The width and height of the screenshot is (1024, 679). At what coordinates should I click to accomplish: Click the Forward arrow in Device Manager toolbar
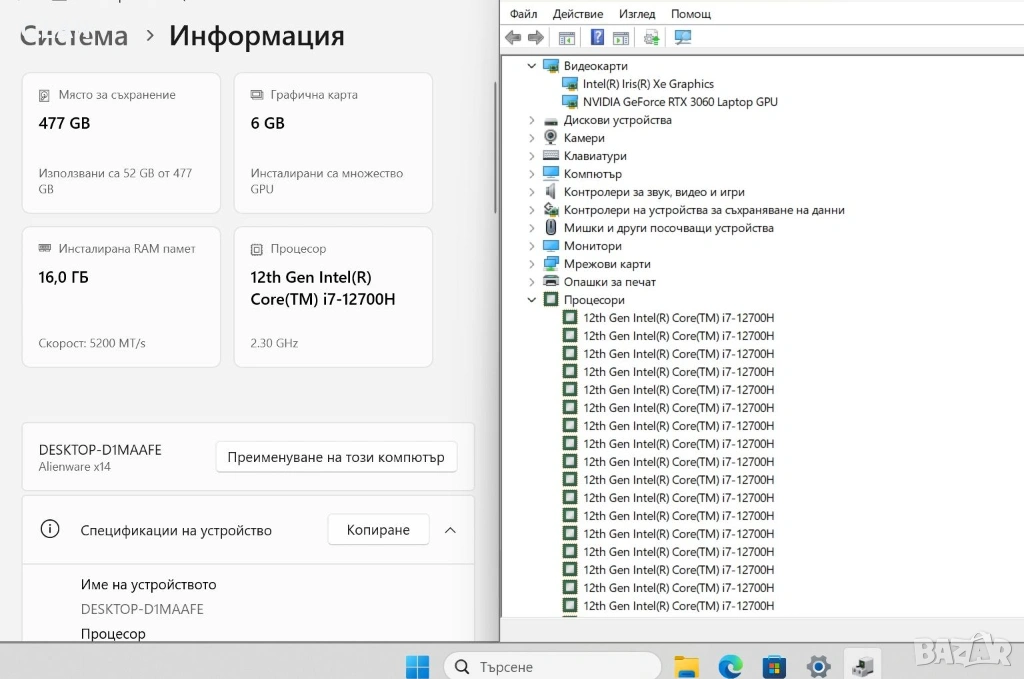536,38
